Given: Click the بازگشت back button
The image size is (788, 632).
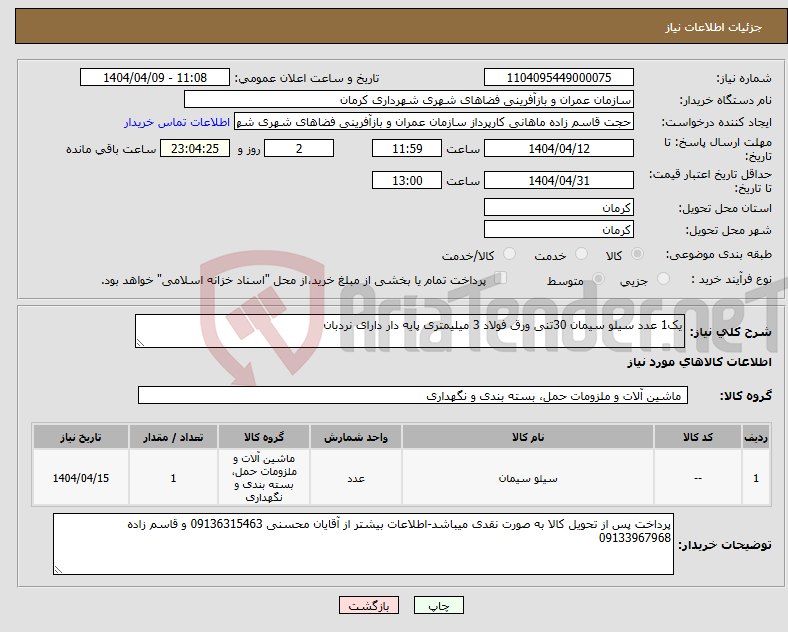Looking at the screenshot, I should (369, 605).
